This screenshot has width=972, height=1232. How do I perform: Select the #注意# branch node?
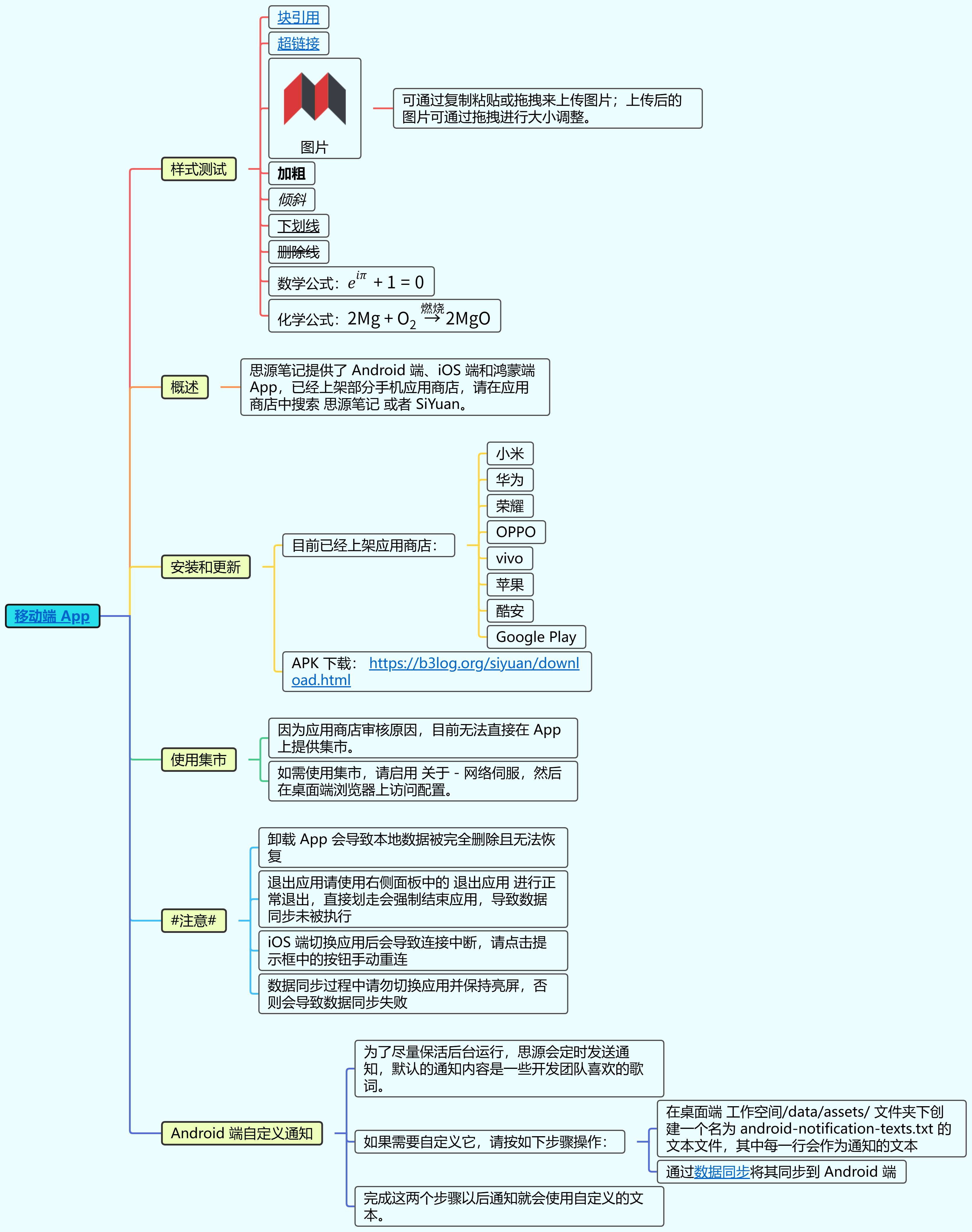[193, 921]
